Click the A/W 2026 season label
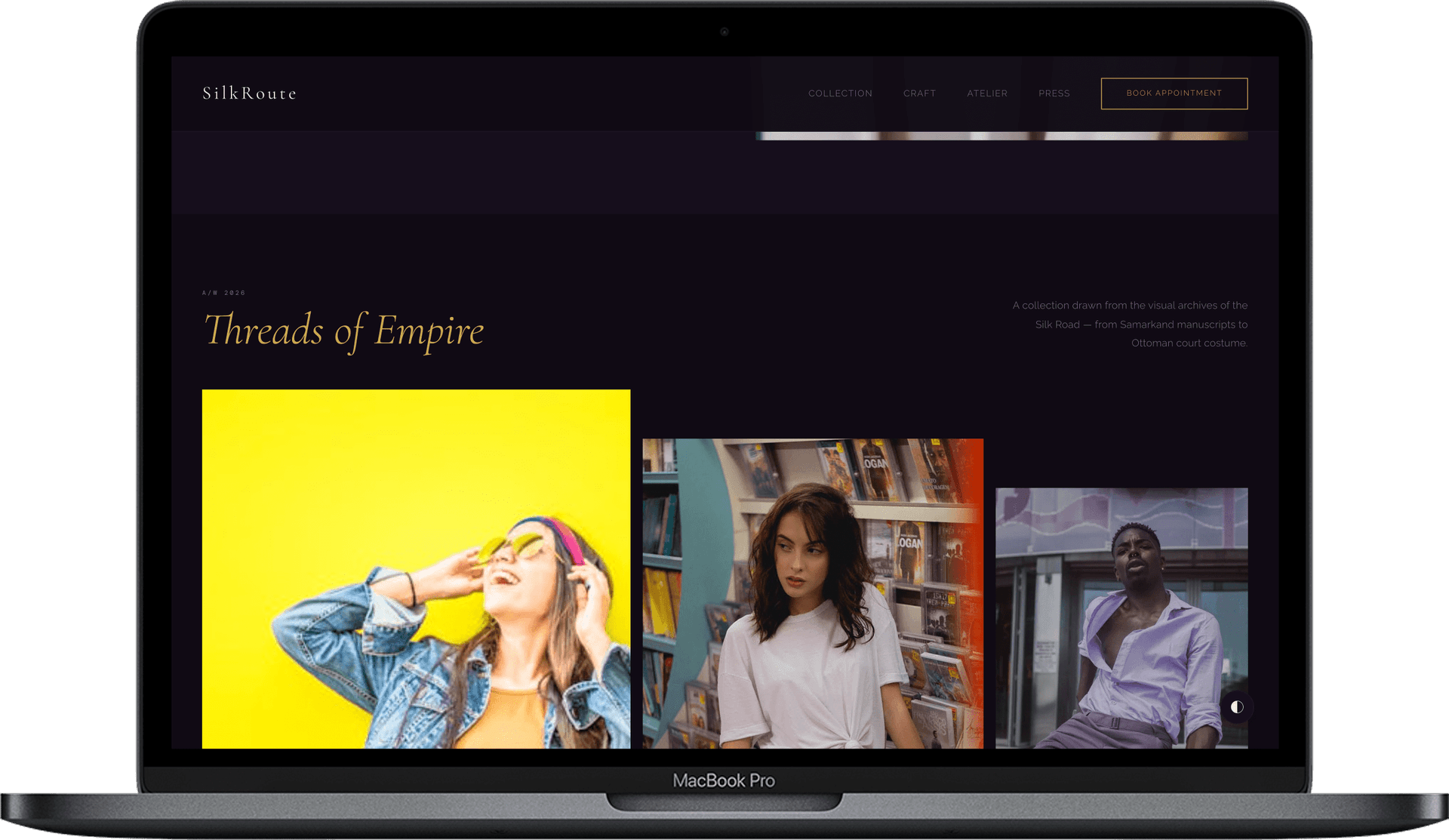 click(223, 293)
